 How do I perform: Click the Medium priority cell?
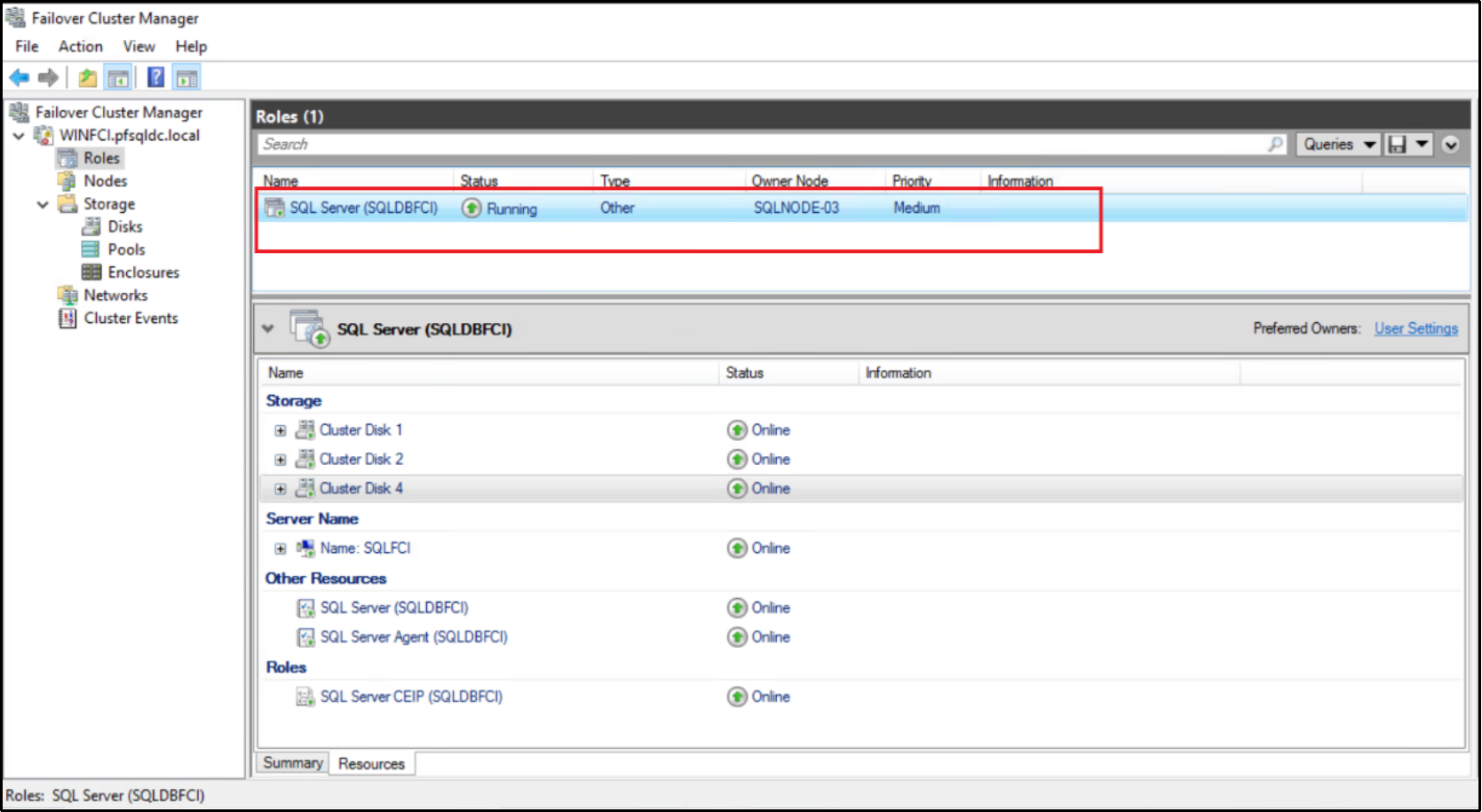tap(916, 208)
